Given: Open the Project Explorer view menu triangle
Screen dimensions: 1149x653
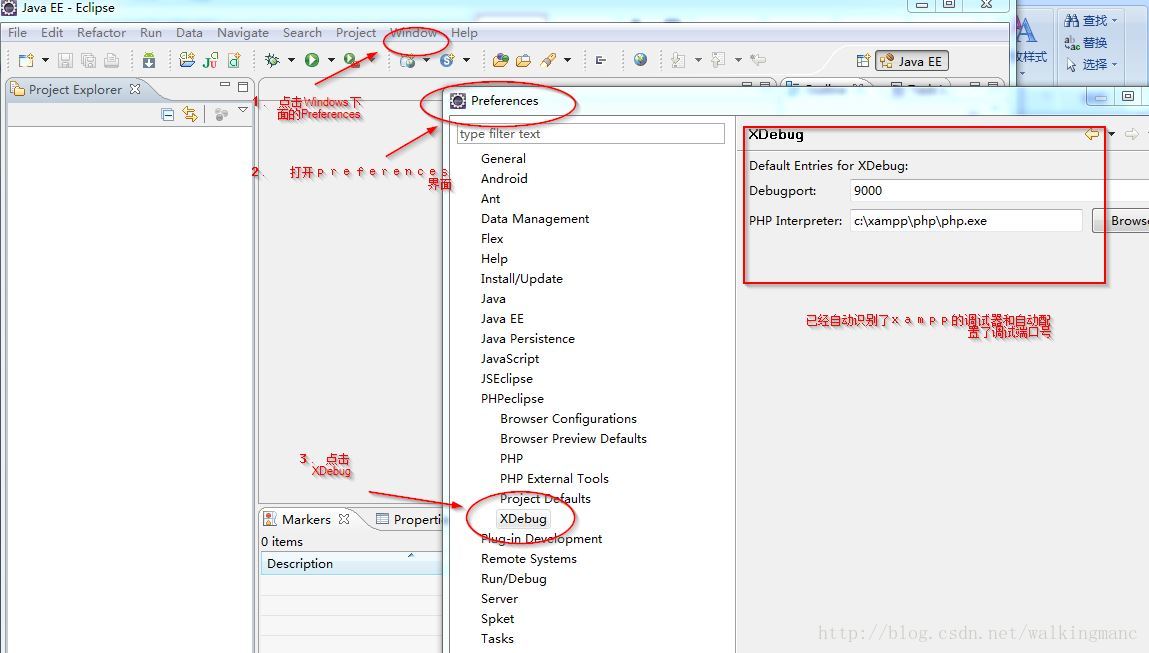Looking at the screenshot, I should (x=243, y=110).
